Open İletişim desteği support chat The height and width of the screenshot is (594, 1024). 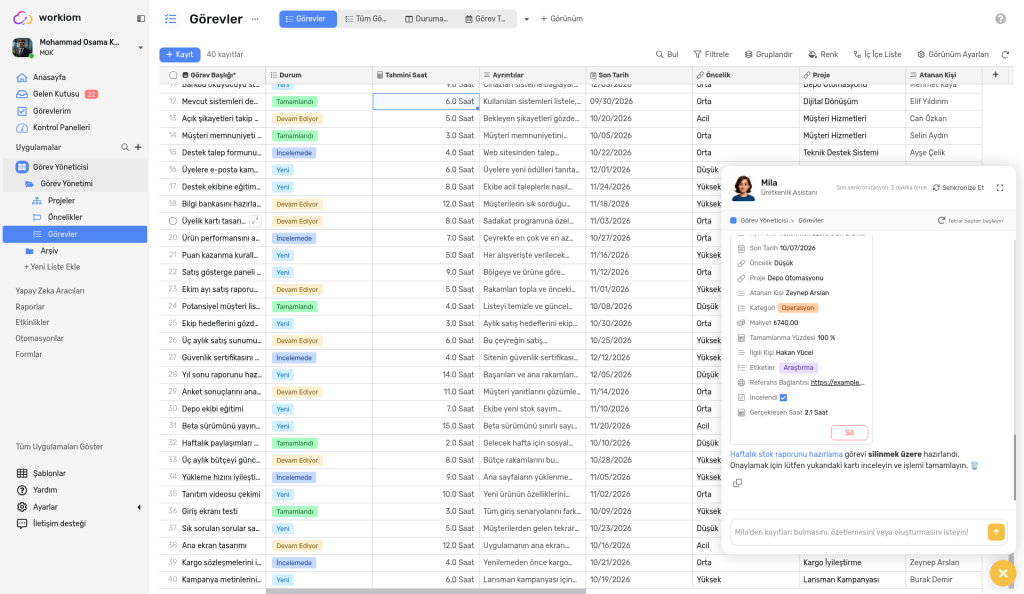(59, 524)
